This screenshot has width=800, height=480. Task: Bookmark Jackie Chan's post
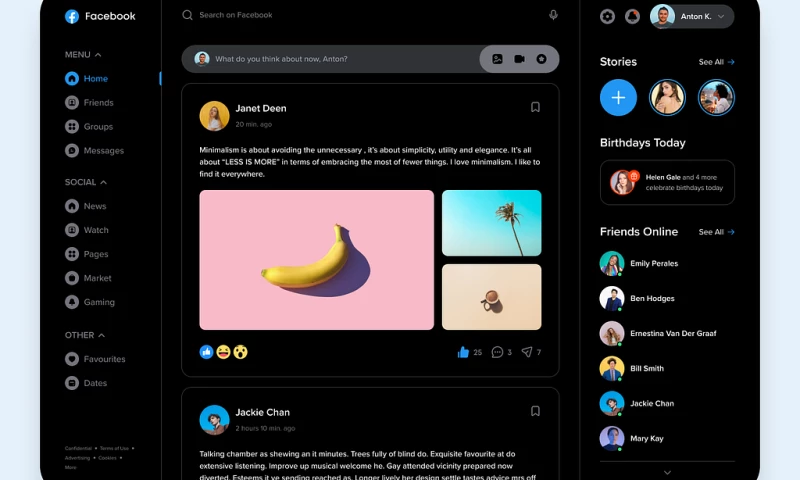point(535,411)
